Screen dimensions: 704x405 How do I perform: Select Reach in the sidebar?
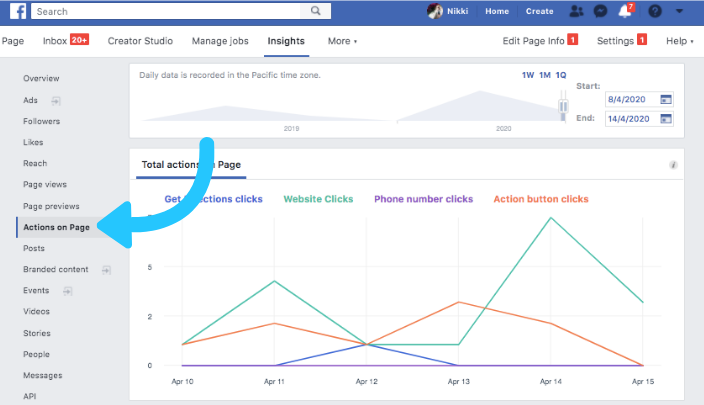35,163
